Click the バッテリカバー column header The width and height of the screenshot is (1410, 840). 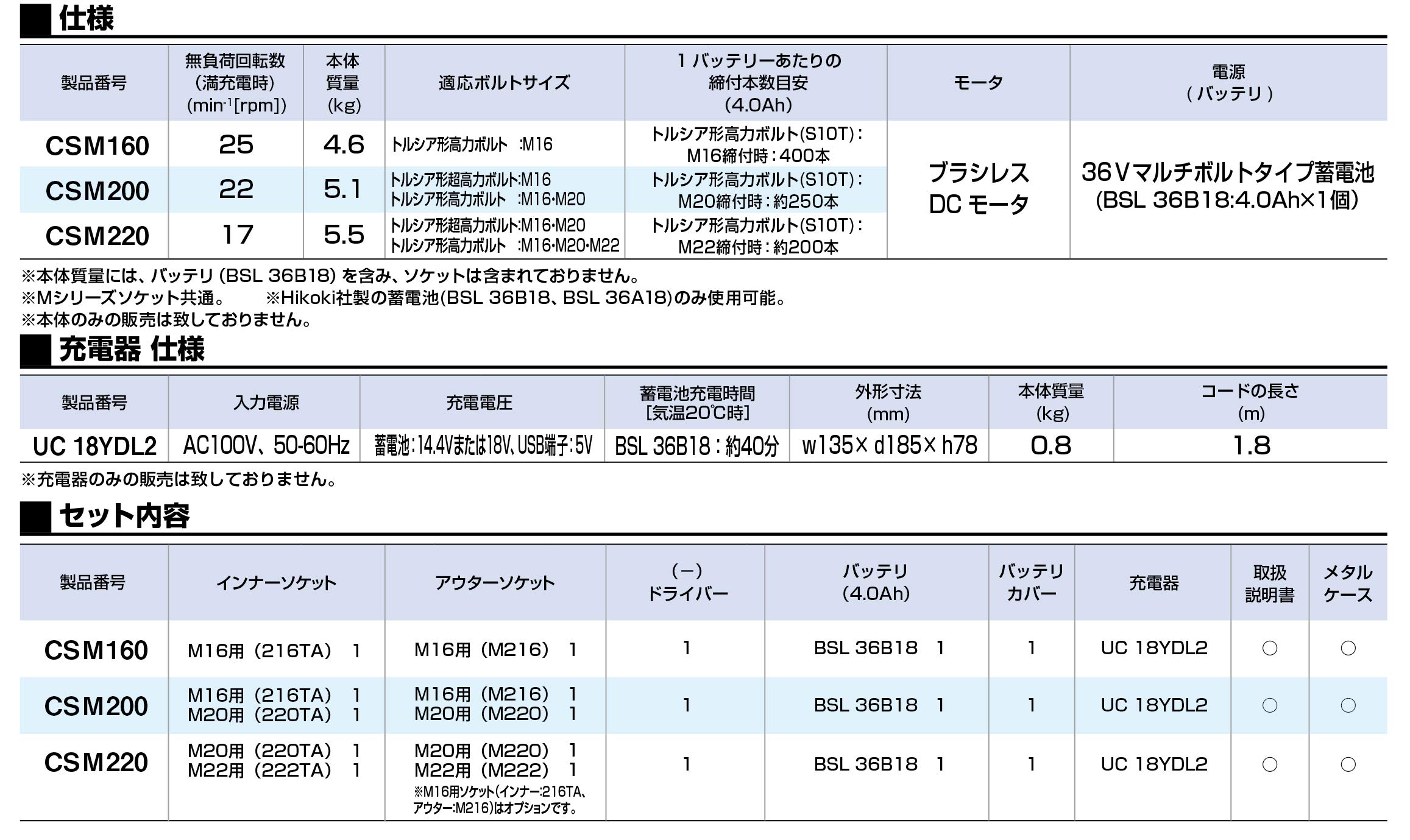pyautogui.click(x=1032, y=582)
